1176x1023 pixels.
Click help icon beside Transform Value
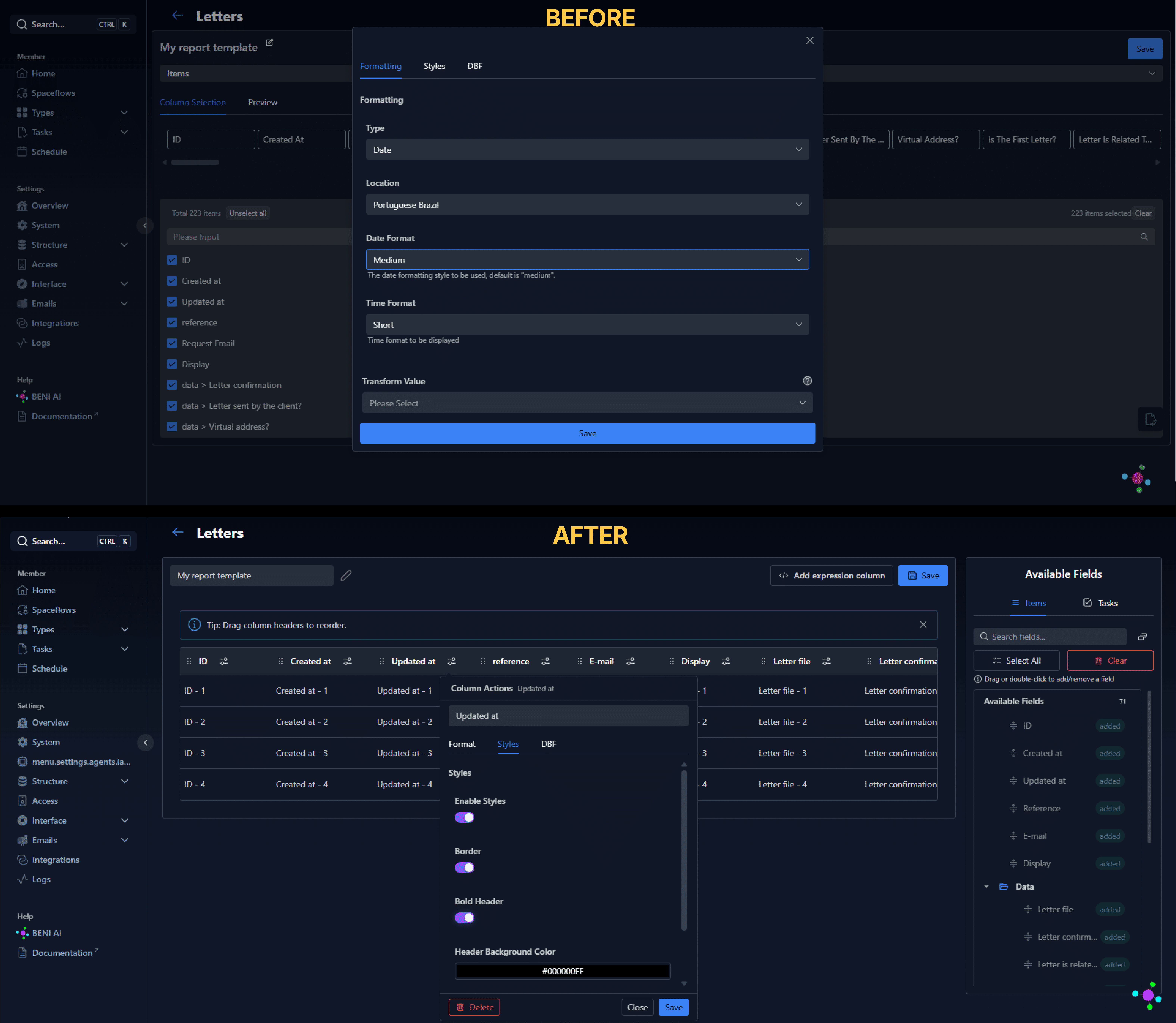pos(807,381)
